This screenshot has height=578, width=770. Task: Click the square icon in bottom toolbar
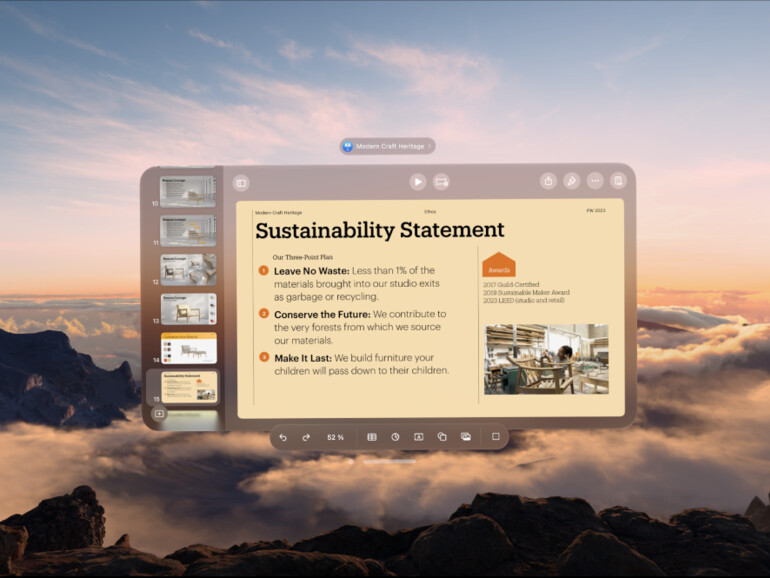coord(495,437)
